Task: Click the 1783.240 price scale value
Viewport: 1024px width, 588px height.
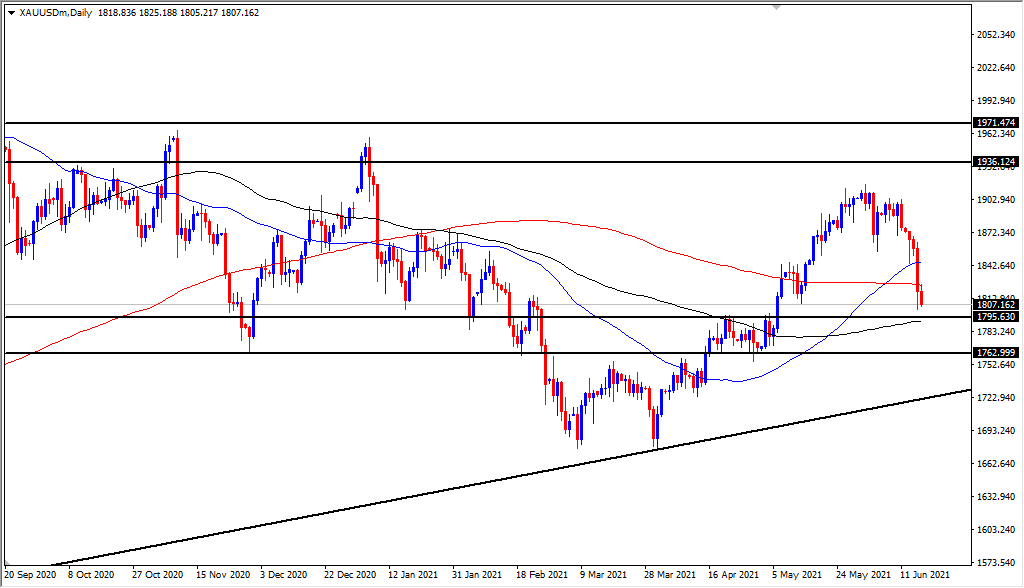Action: click(996, 332)
